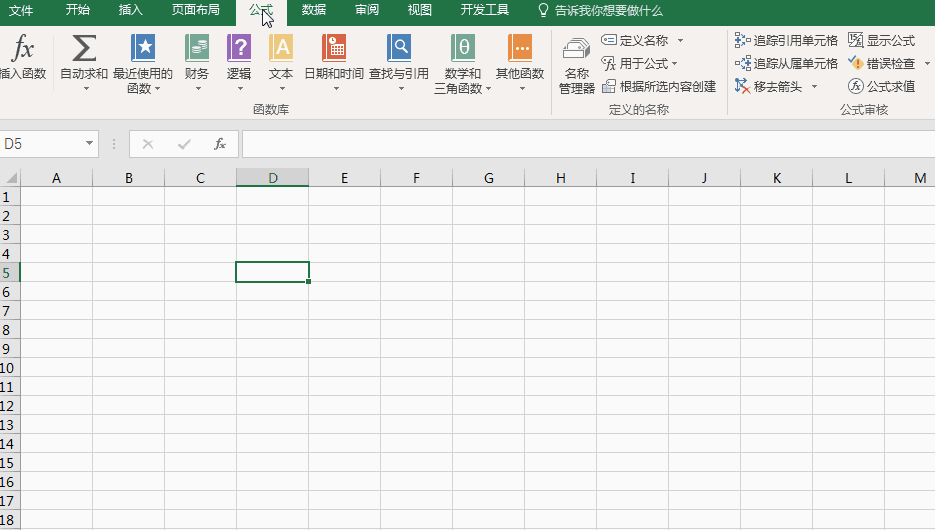This screenshot has height=530, width=935.
Task: Open Recently Used (最近使用的函数) star book icon
Action: (x=143, y=48)
